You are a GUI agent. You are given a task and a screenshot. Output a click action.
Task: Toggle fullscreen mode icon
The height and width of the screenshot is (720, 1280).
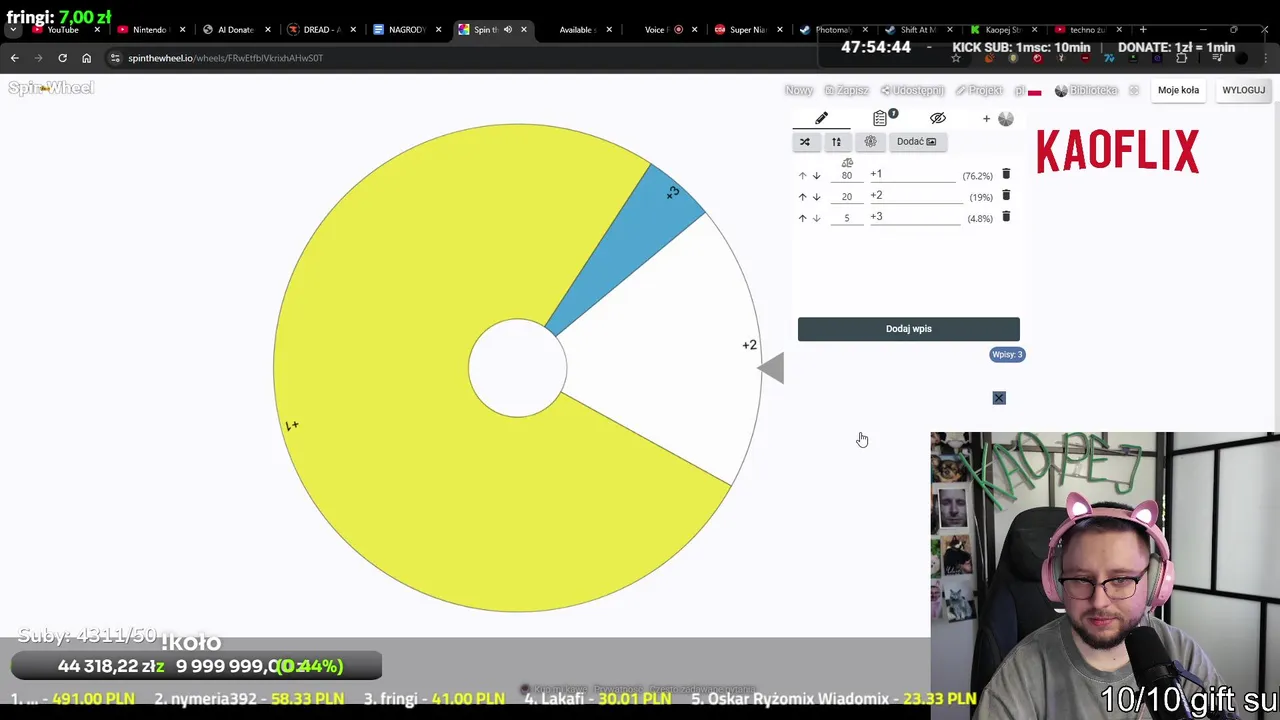(x=1134, y=90)
